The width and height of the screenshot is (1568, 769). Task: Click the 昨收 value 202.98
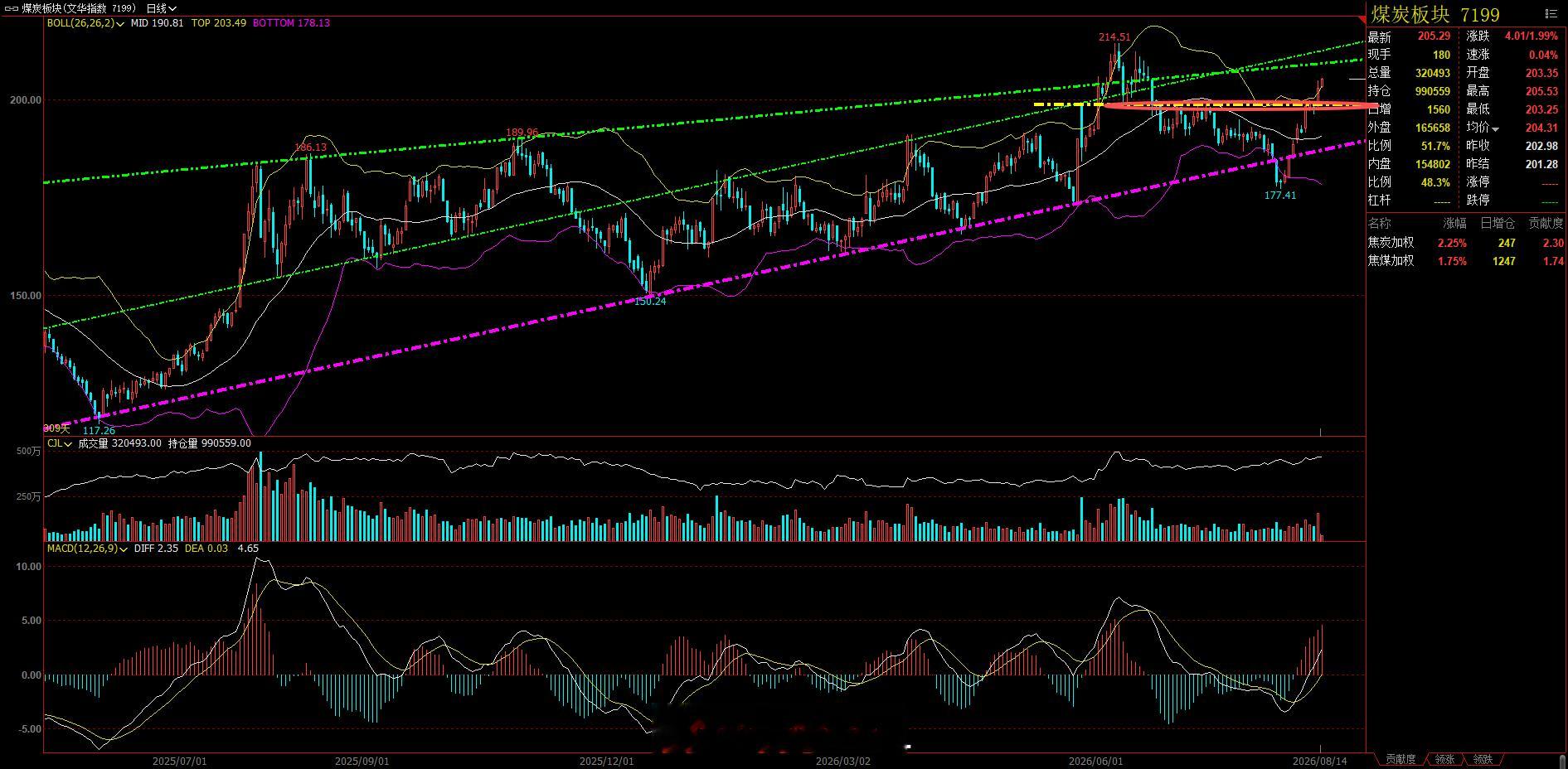click(x=1541, y=146)
